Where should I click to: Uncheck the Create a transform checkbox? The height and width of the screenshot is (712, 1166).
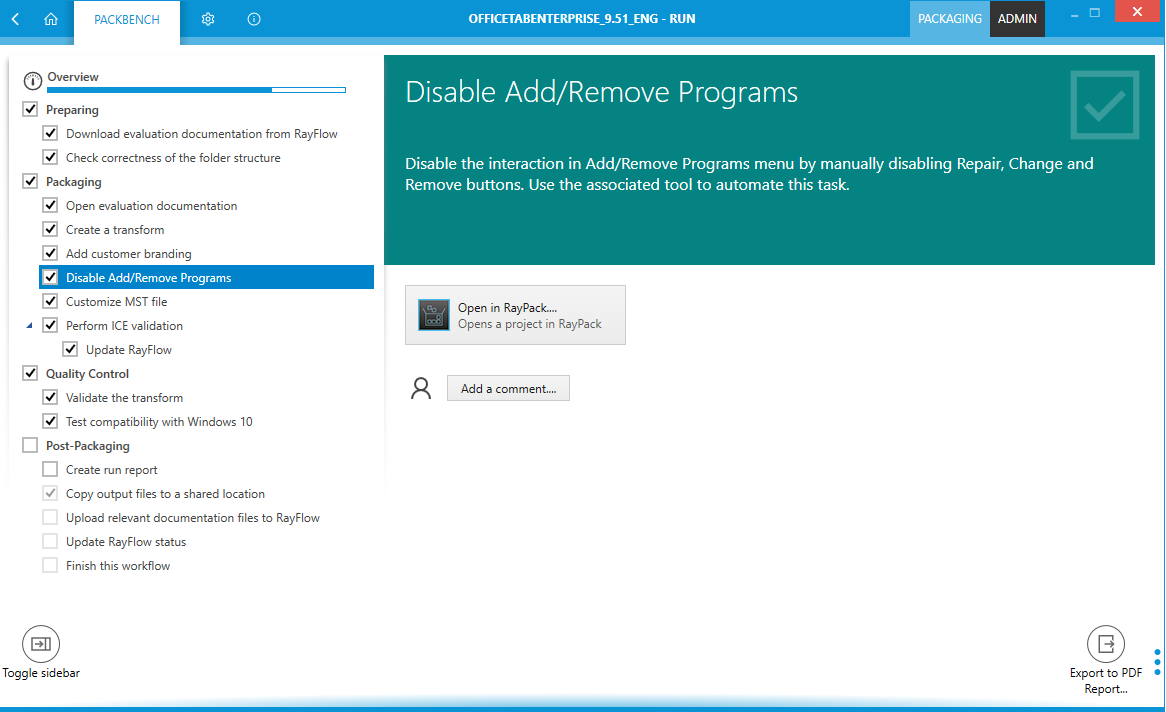pos(50,230)
